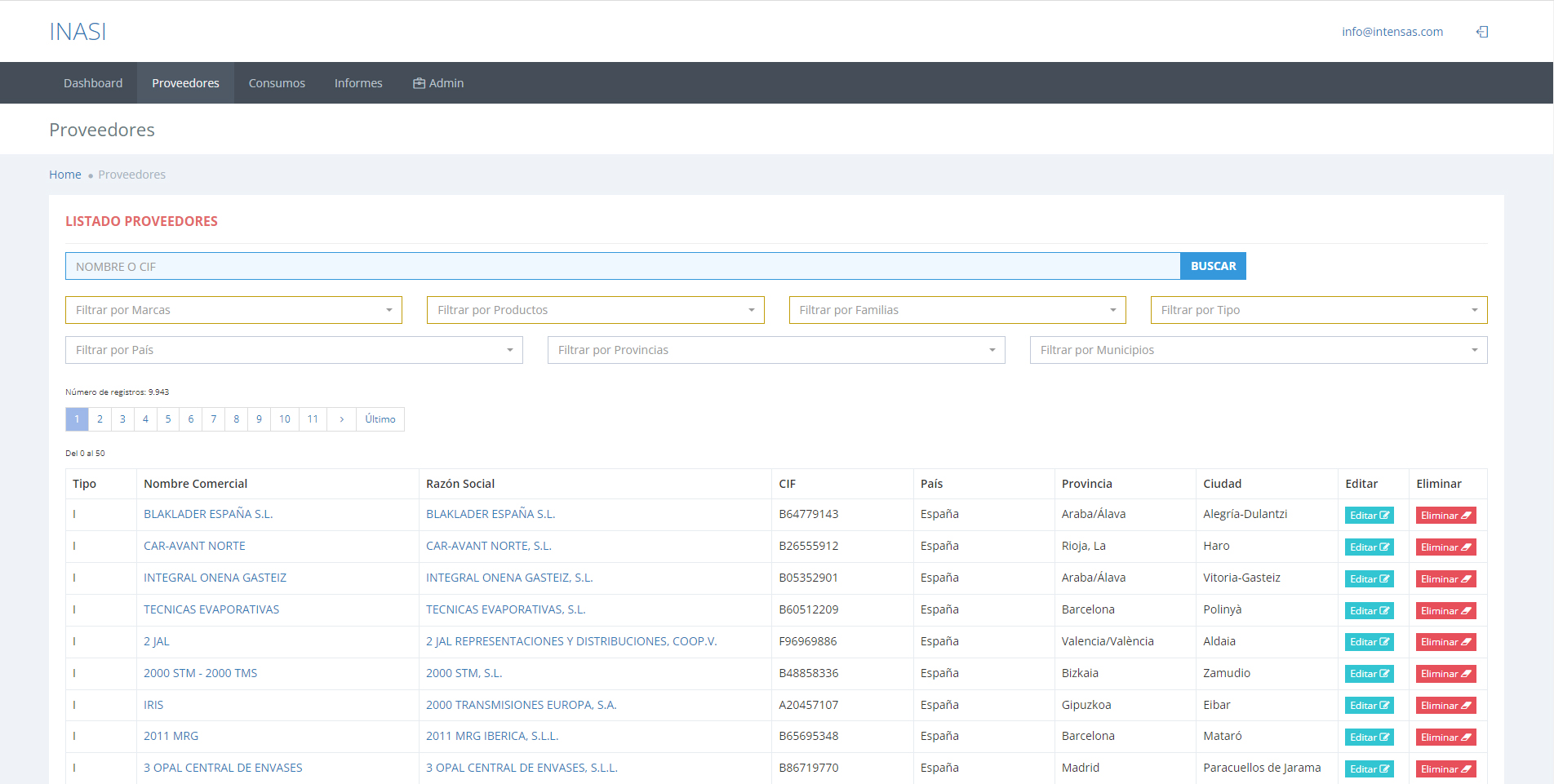Open the 2000 STM - 2000 TMS link
This screenshot has height=784, width=1554.
coord(200,673)
